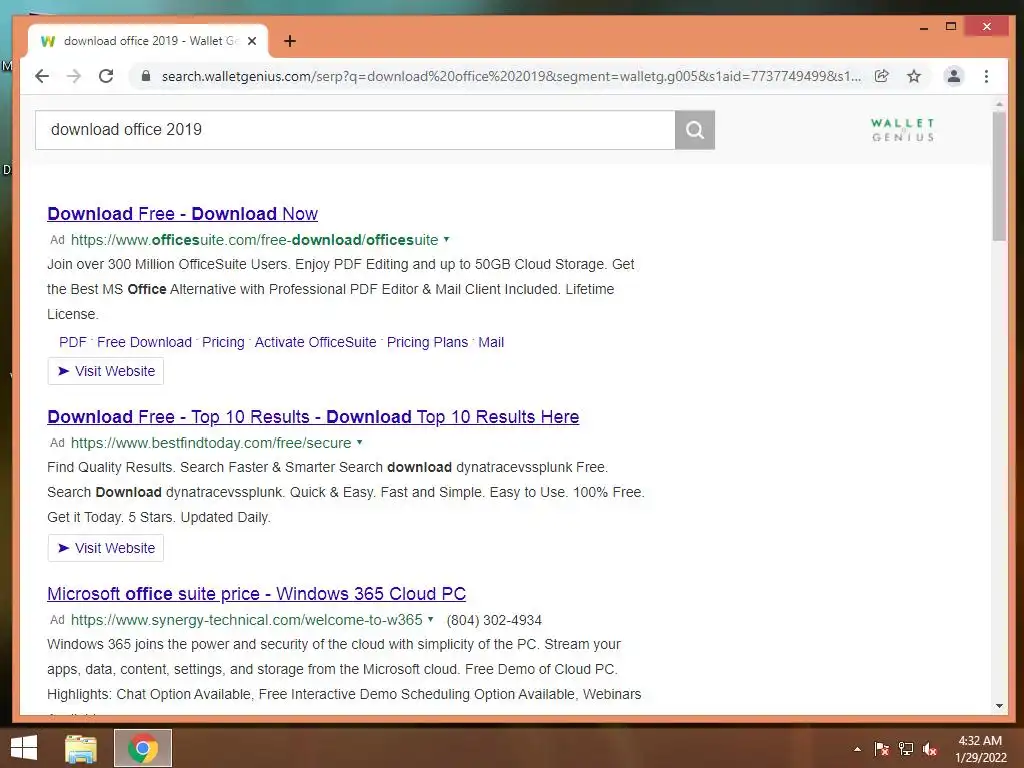Open the PDF sitelink

click(72, 342)
